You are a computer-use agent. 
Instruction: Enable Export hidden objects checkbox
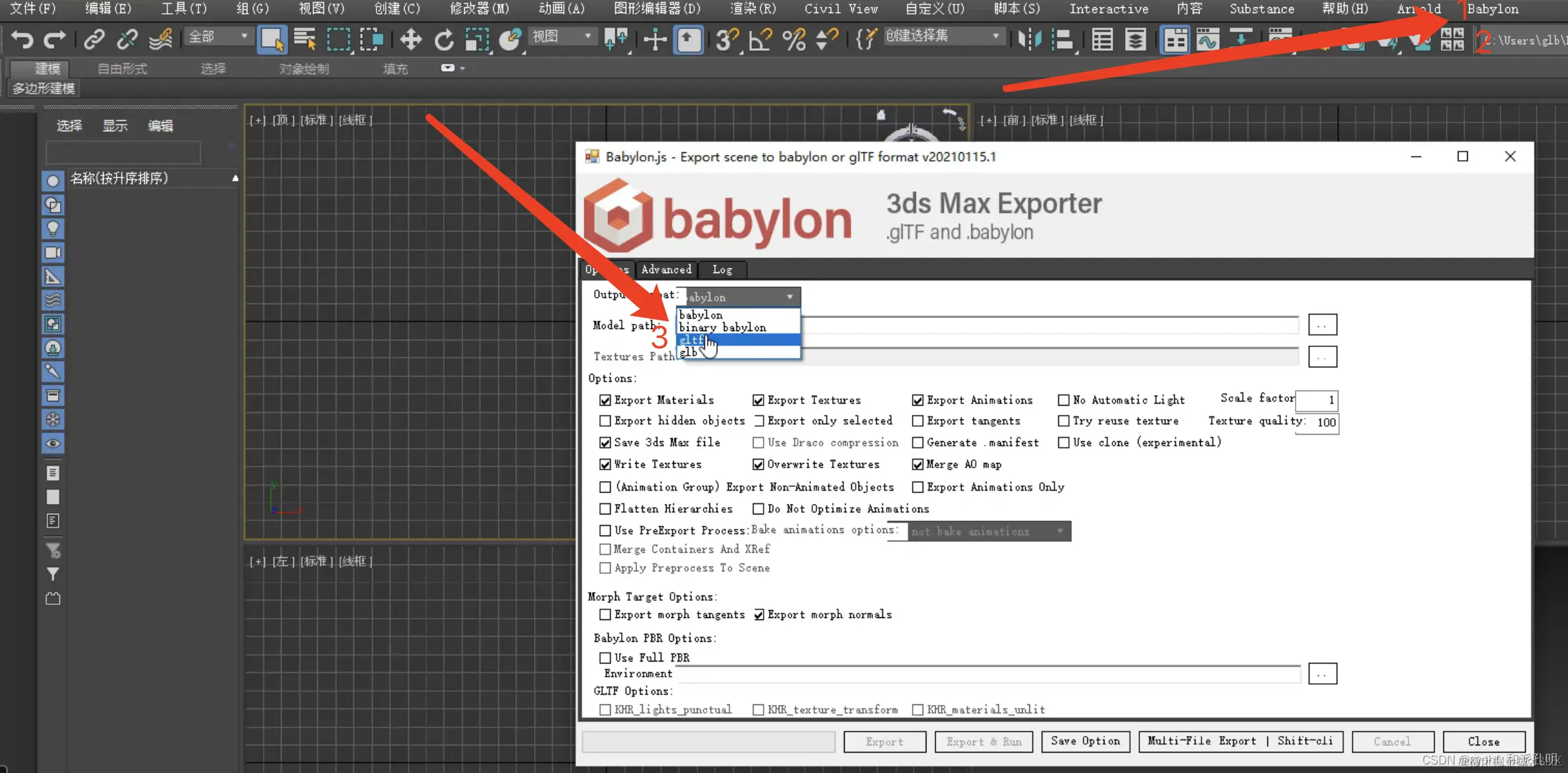click(605, 421)
